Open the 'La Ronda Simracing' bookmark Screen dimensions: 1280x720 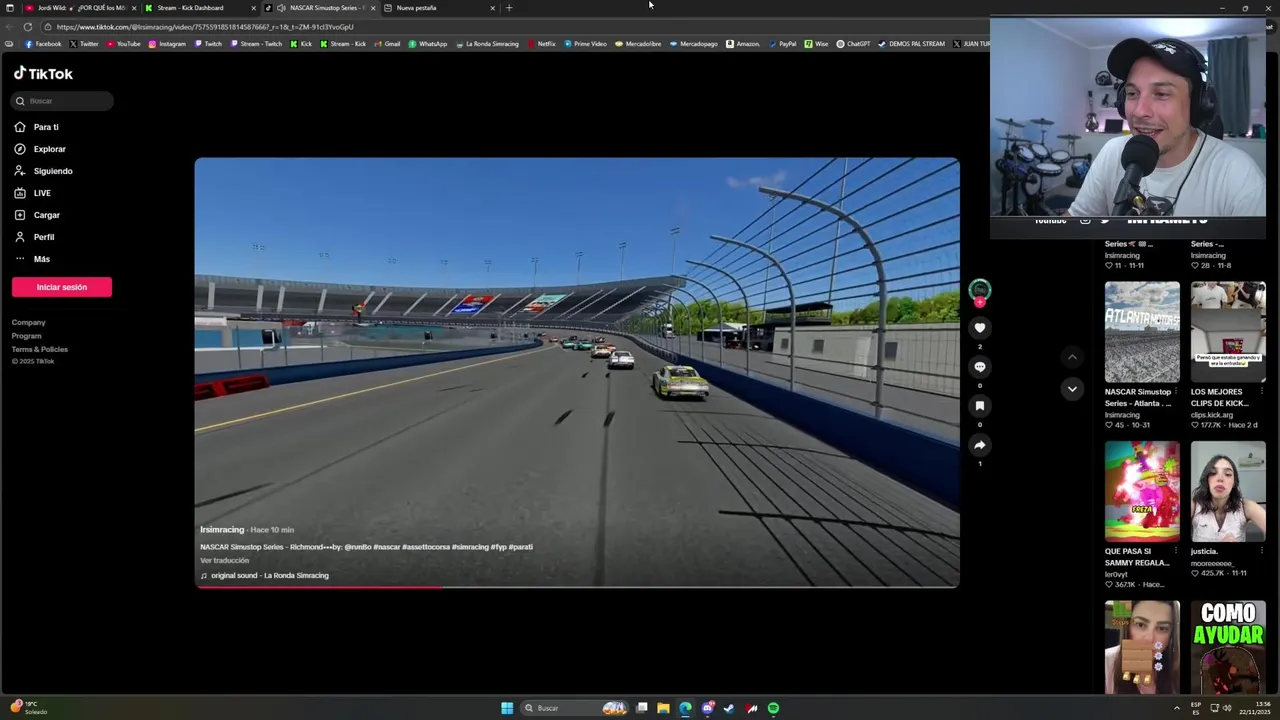[487, 44]
